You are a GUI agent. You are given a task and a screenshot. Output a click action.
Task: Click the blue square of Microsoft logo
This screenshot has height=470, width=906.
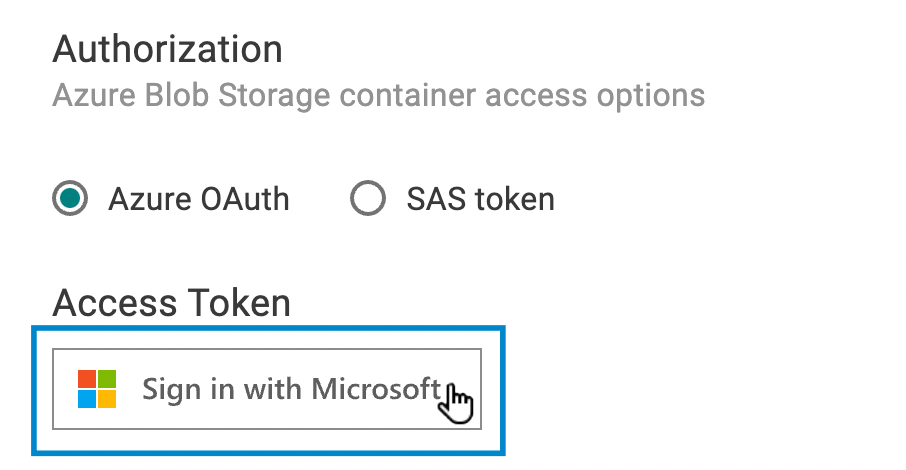click(x=87, y=399)
